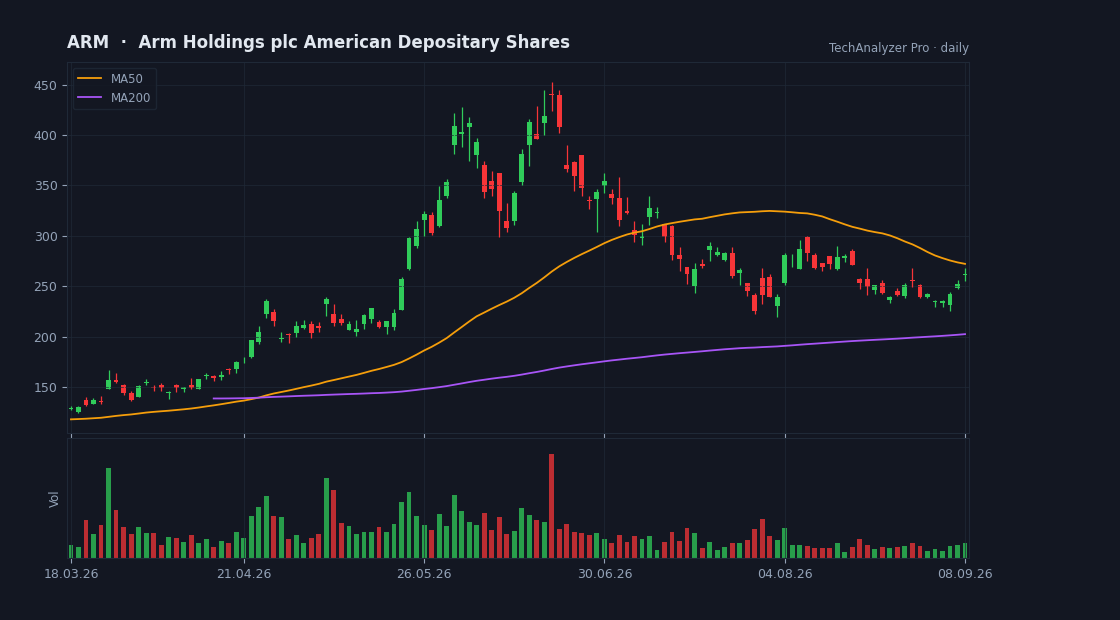Click the 04.08.26 date label
The width and height of the screenshot is (1120, 620).
point(785,574)
